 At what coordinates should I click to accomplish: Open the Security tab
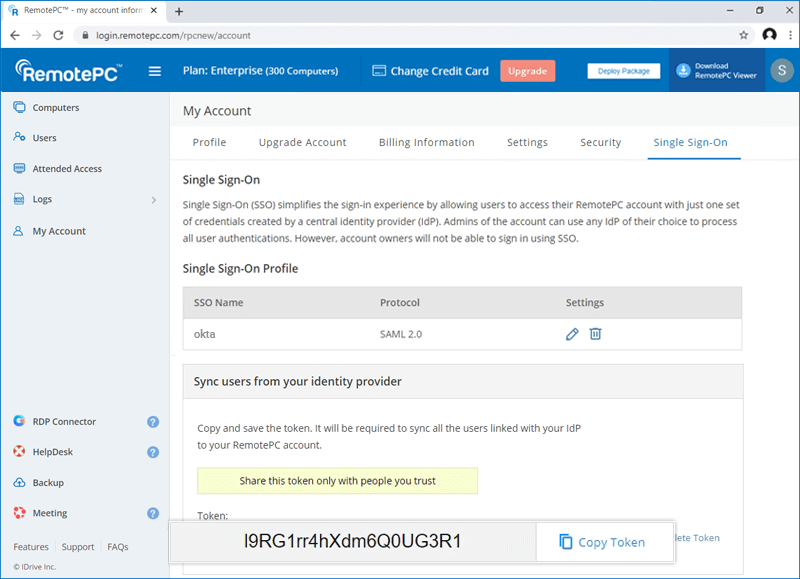click(601, 142)
